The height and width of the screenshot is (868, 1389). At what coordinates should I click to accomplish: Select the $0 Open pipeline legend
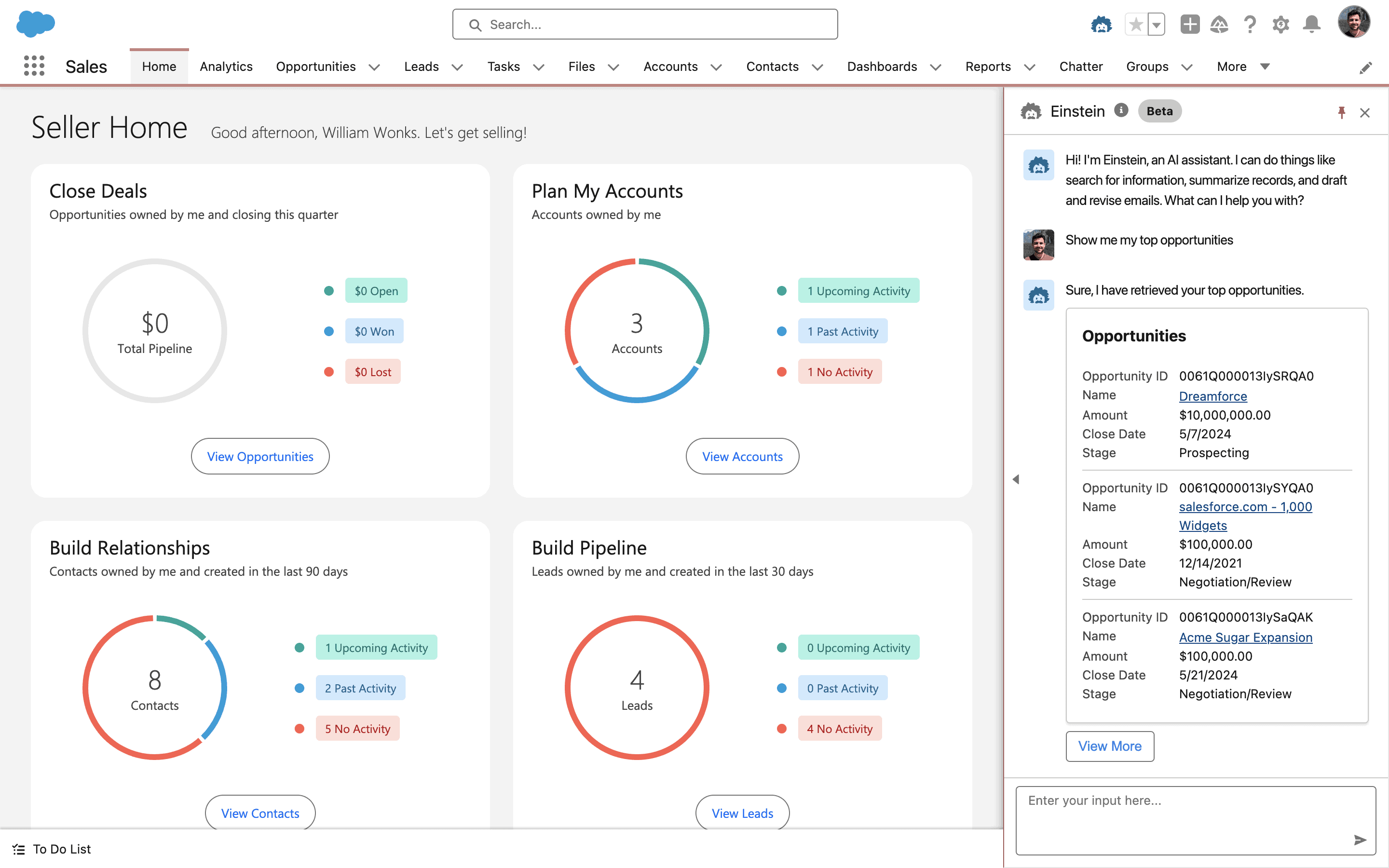pyautogui.click(x=376, y=291)
